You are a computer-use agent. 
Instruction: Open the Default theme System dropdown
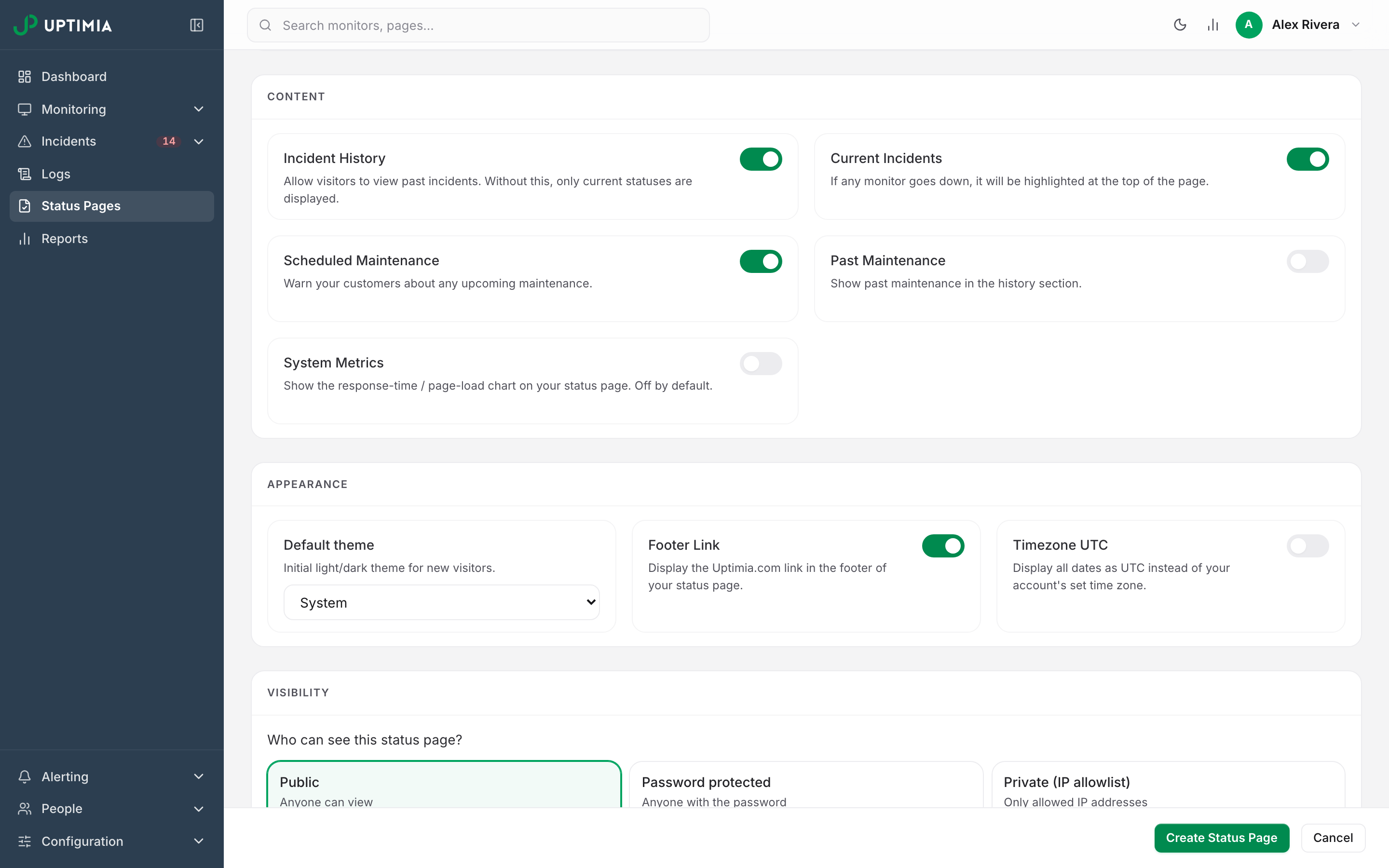pos(441,602)
